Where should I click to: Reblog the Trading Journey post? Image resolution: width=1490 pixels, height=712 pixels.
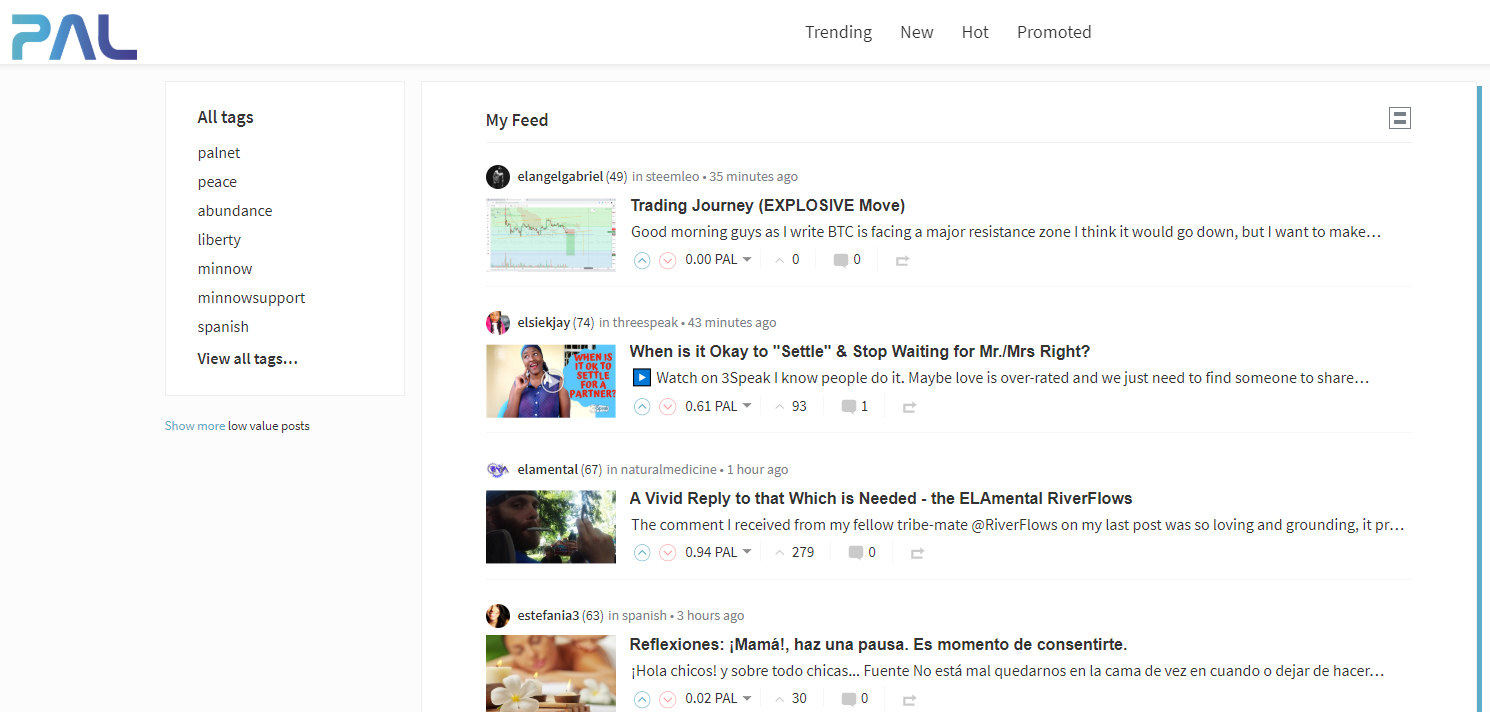tap(902, 260)
